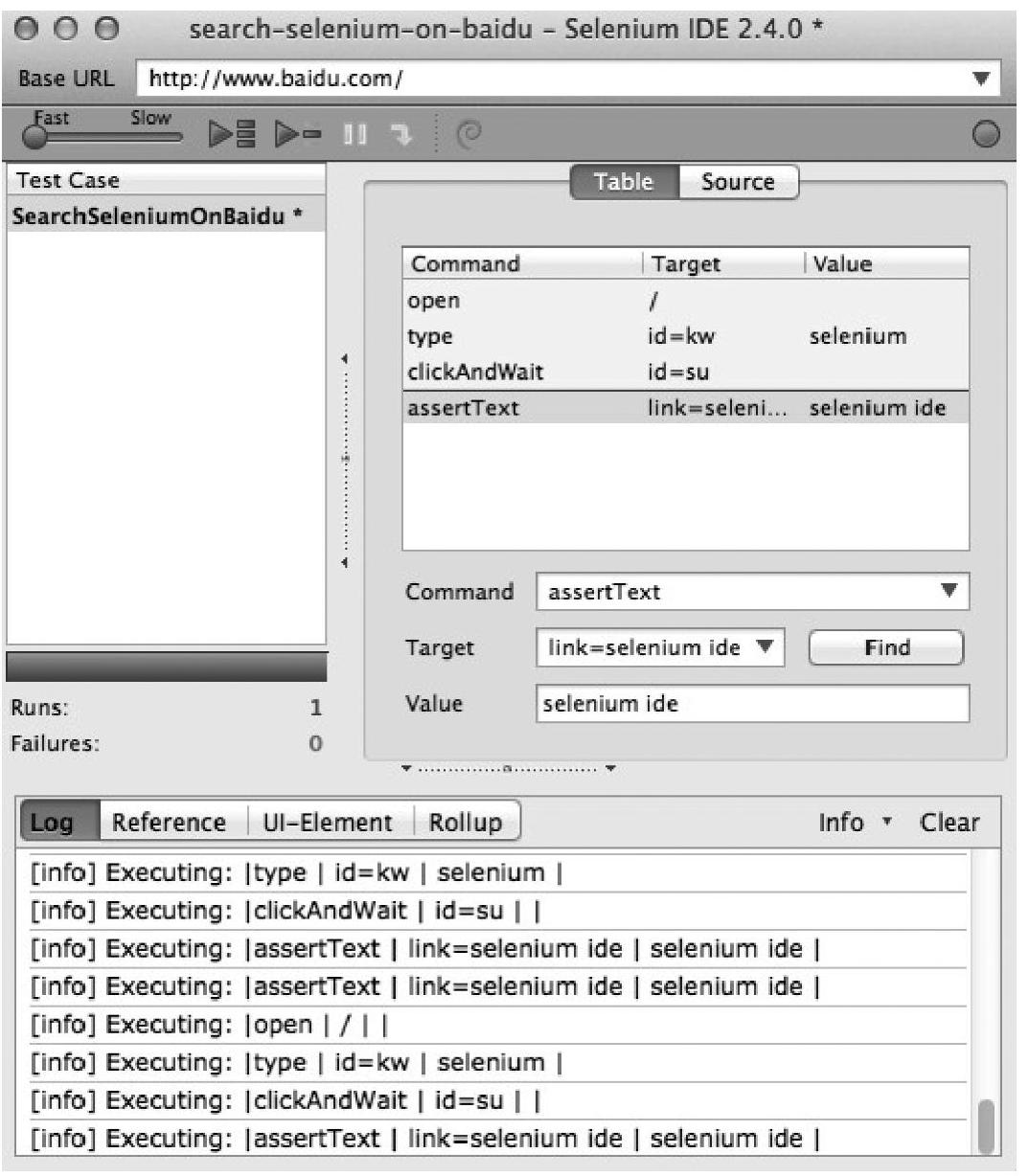Select the type id=kw row
Viewport: 1029px width, 1176px height.
pyautogui.click(x=685, y=336)
